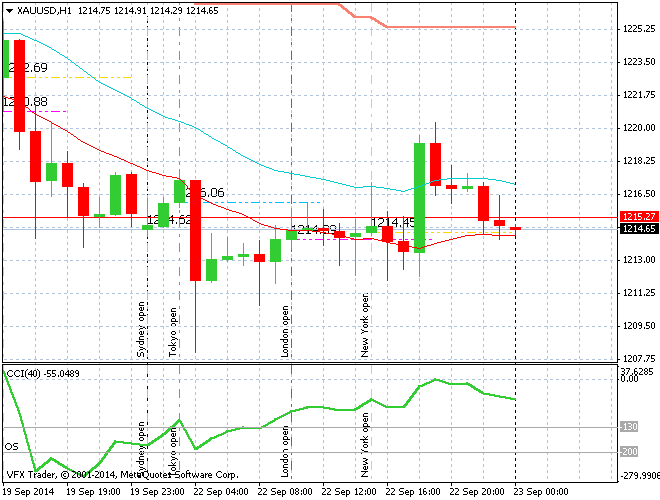Click the OS label in CCI panel
The width and height of the screenshot is (660, 500).
(x=12, y=446)
